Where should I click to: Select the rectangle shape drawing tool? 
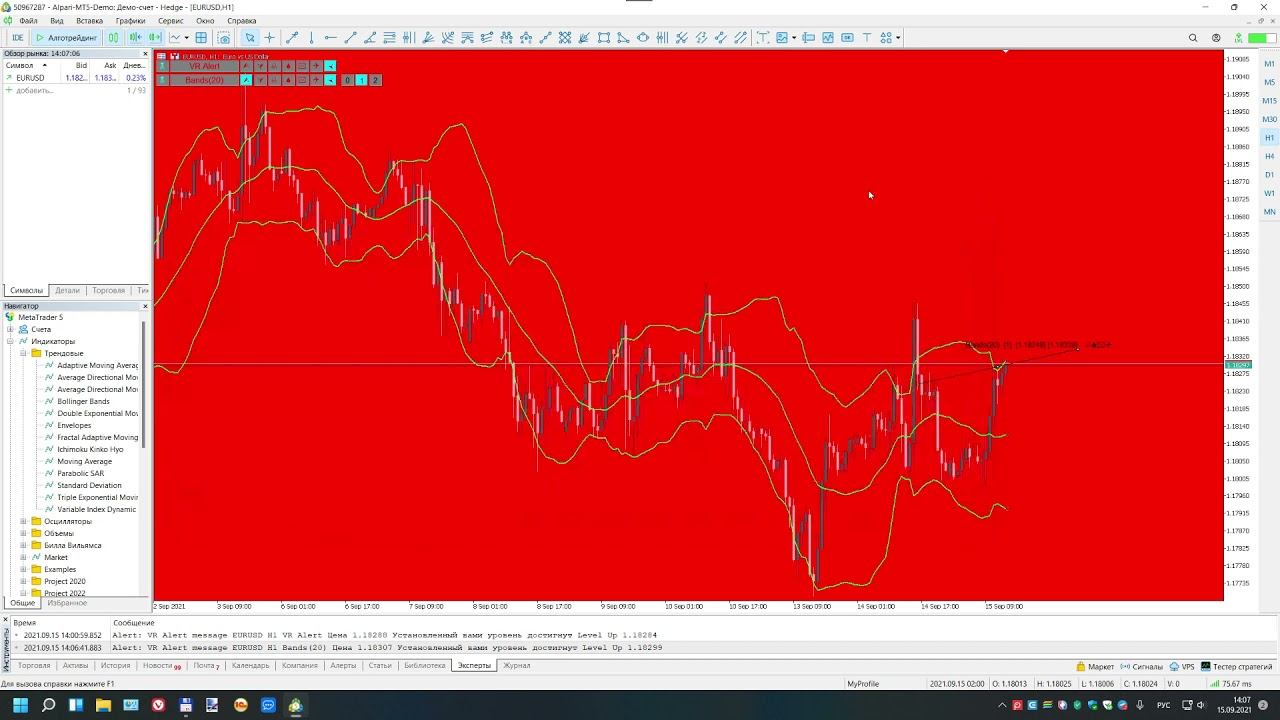(604, 38)
